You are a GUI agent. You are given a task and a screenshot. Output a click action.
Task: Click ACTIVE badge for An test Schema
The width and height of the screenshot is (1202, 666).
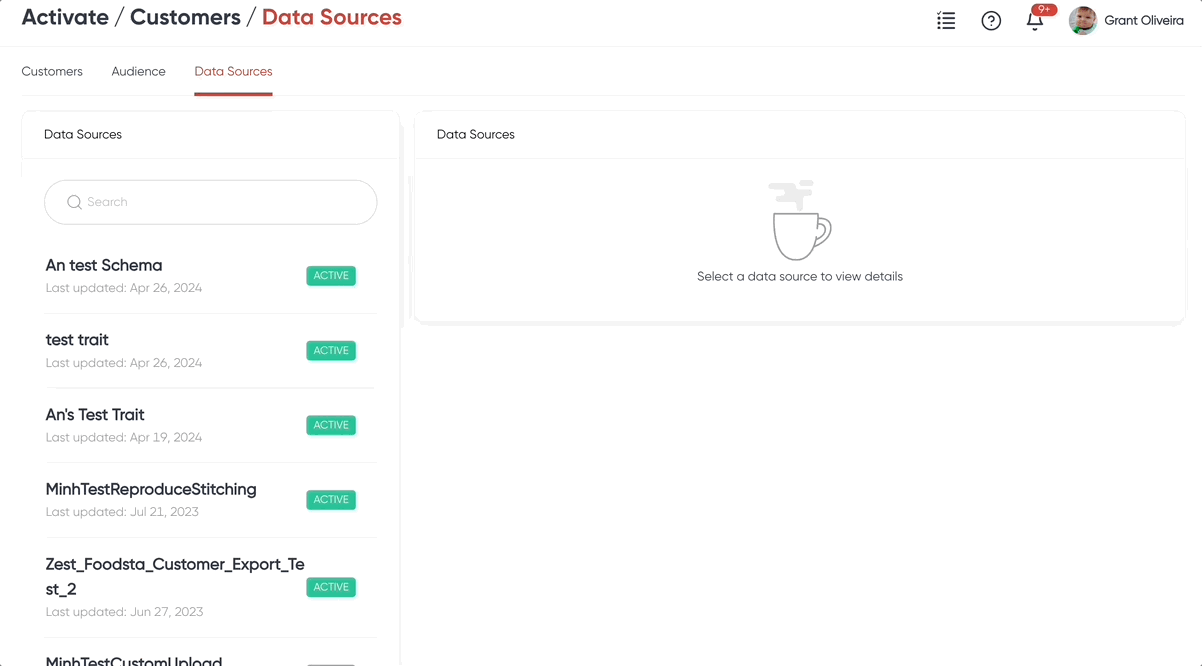(331, 276)
